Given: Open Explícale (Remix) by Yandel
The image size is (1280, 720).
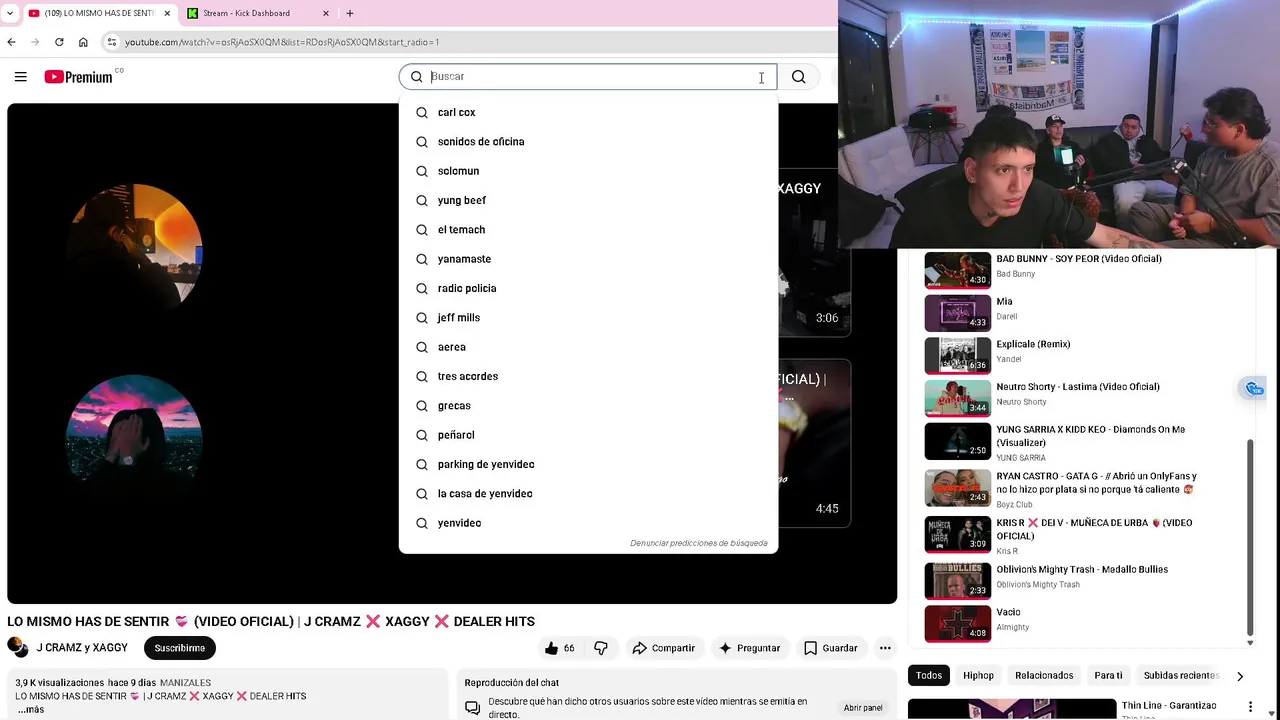Looking at the screenshot, I should coord(1033,344).
